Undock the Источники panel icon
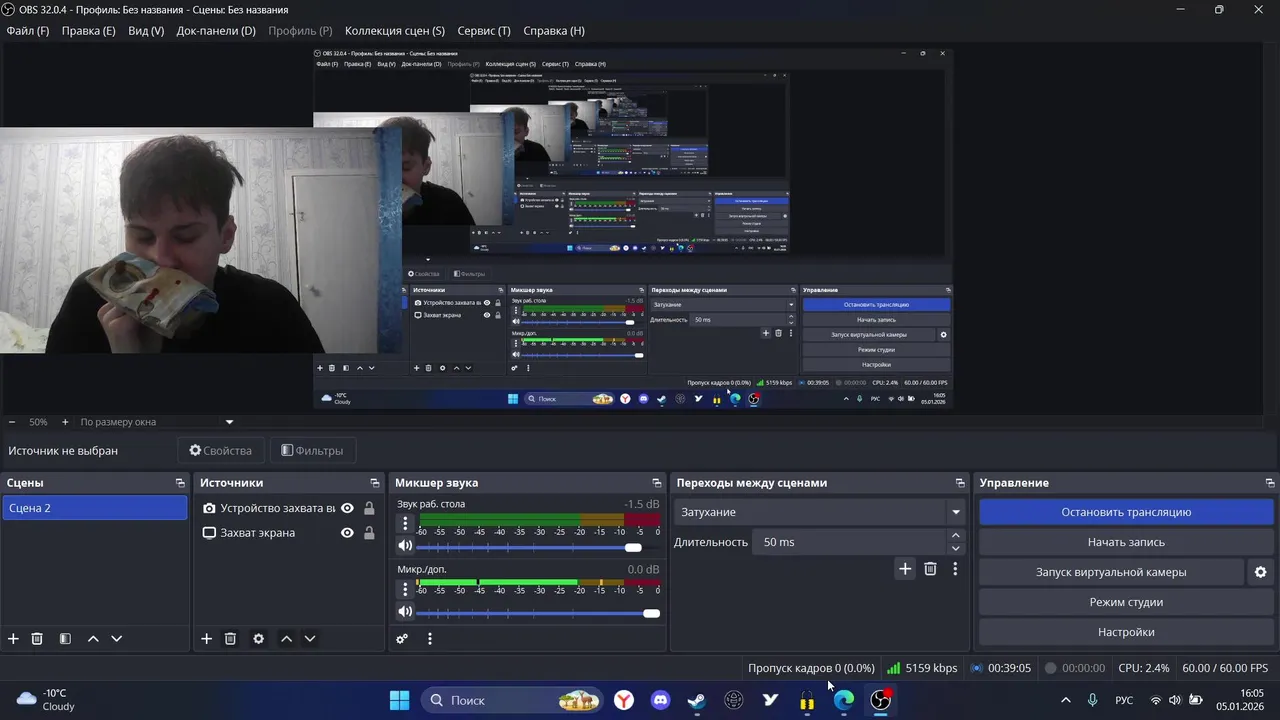Viewport: 1280px width, 720px height. (x=375, y=483)
